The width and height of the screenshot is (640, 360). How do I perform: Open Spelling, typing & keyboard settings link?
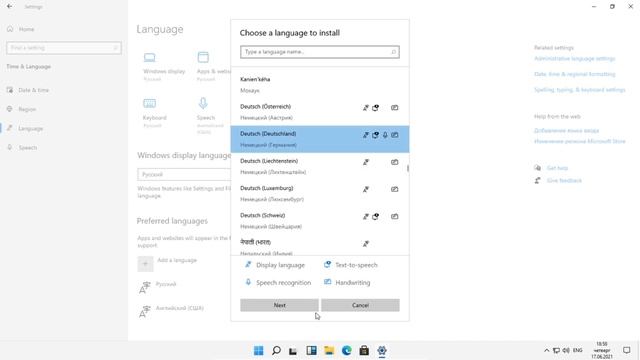(x=580, y=89)
